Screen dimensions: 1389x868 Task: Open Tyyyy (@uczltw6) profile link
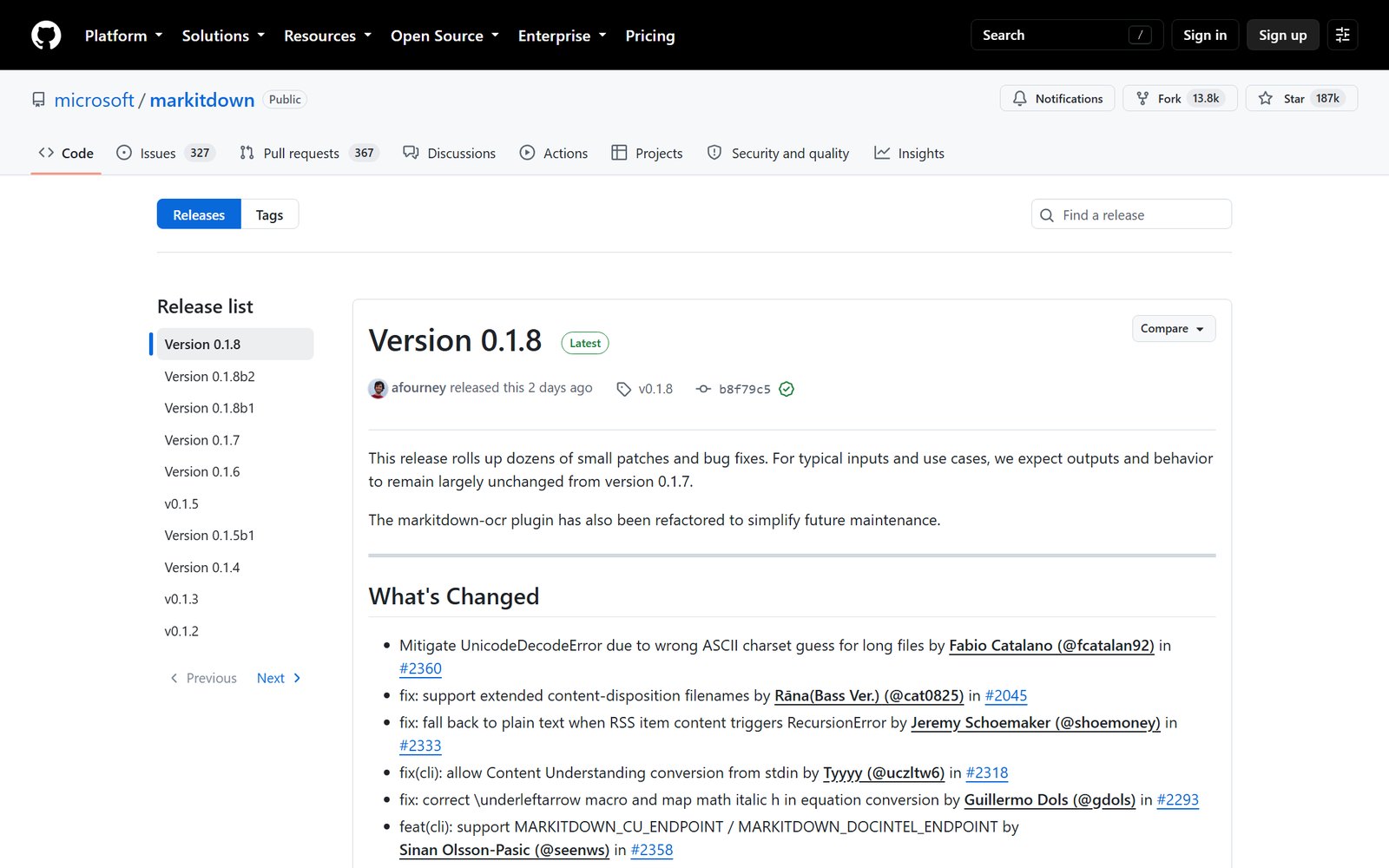(884, 773)
